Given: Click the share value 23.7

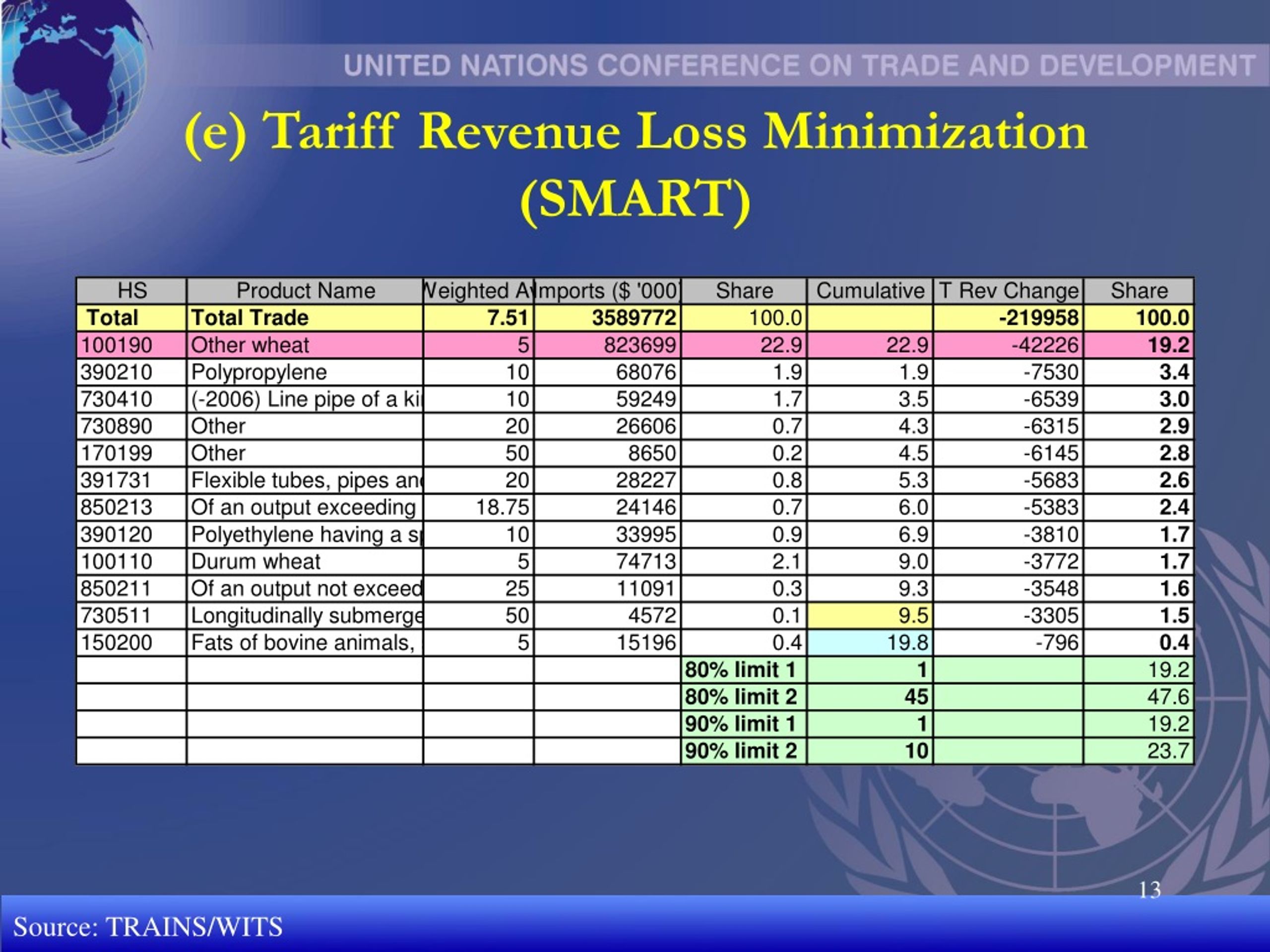Looking at the screenshot, I should tap(1139, 751).
